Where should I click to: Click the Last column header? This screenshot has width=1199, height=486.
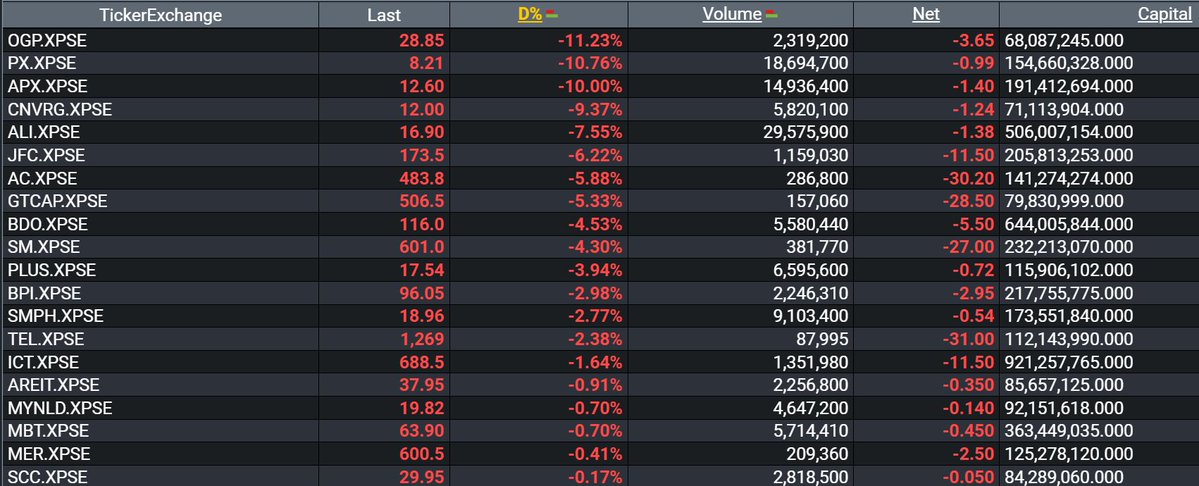[x=384, y=15]
